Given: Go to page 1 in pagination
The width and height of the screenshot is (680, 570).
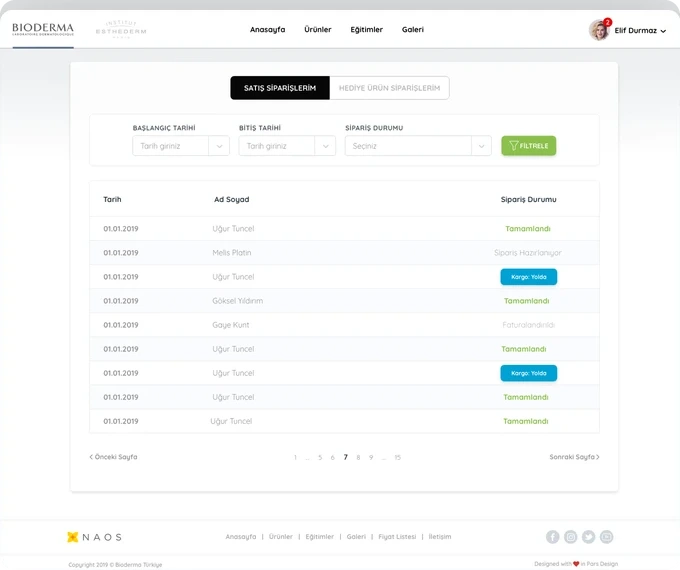Looking at the screenshot, I should (x=295, y=457).
